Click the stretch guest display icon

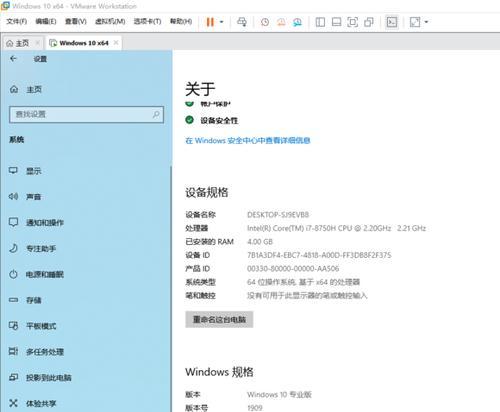coord(415,22)
